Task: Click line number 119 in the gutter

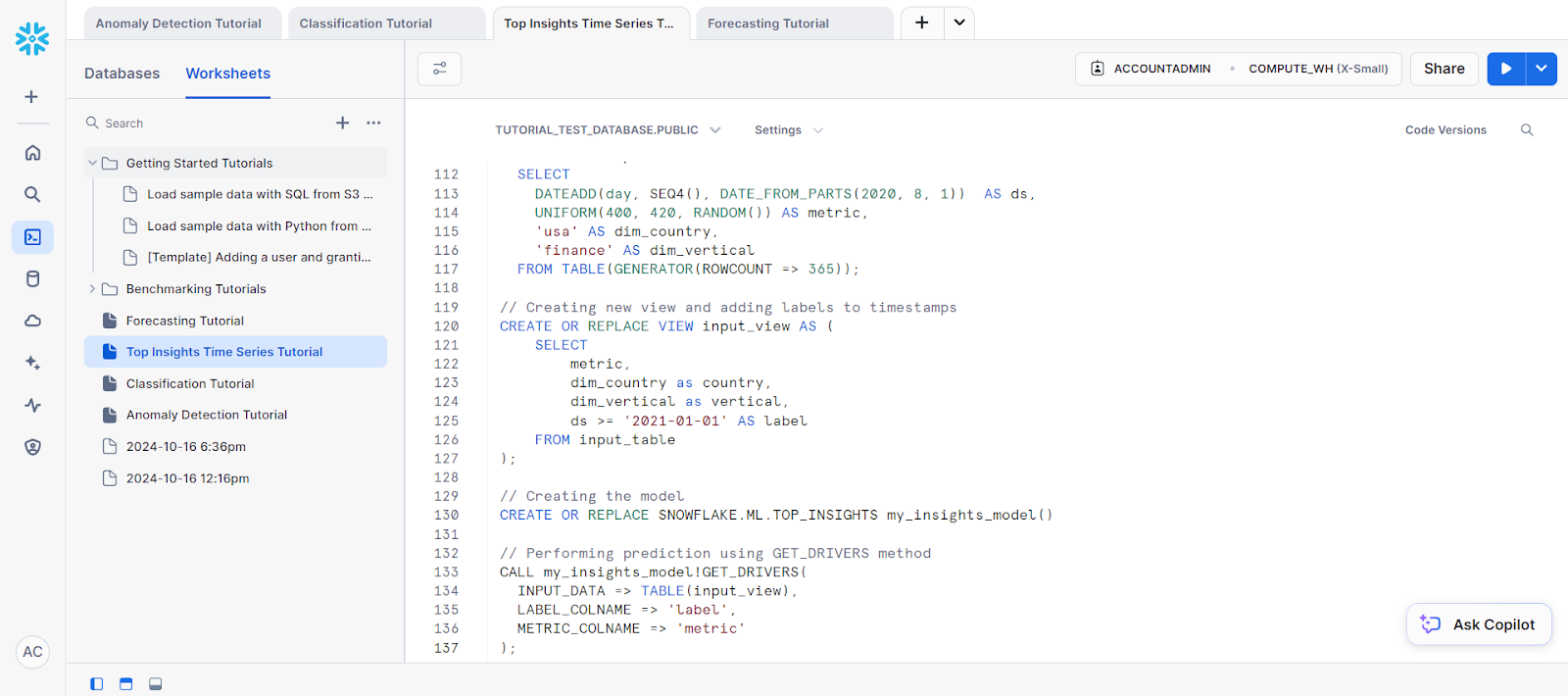Action: (x=446, y=308)
